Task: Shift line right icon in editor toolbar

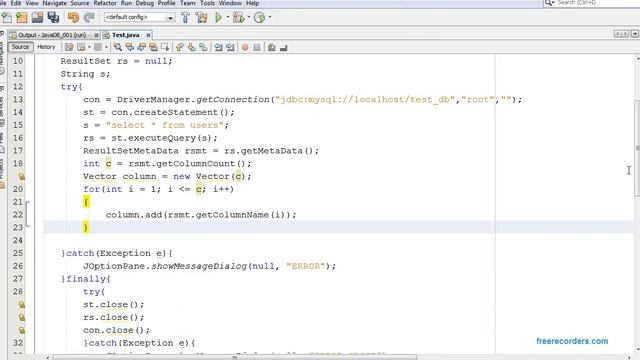Action: tap(231, 47)
